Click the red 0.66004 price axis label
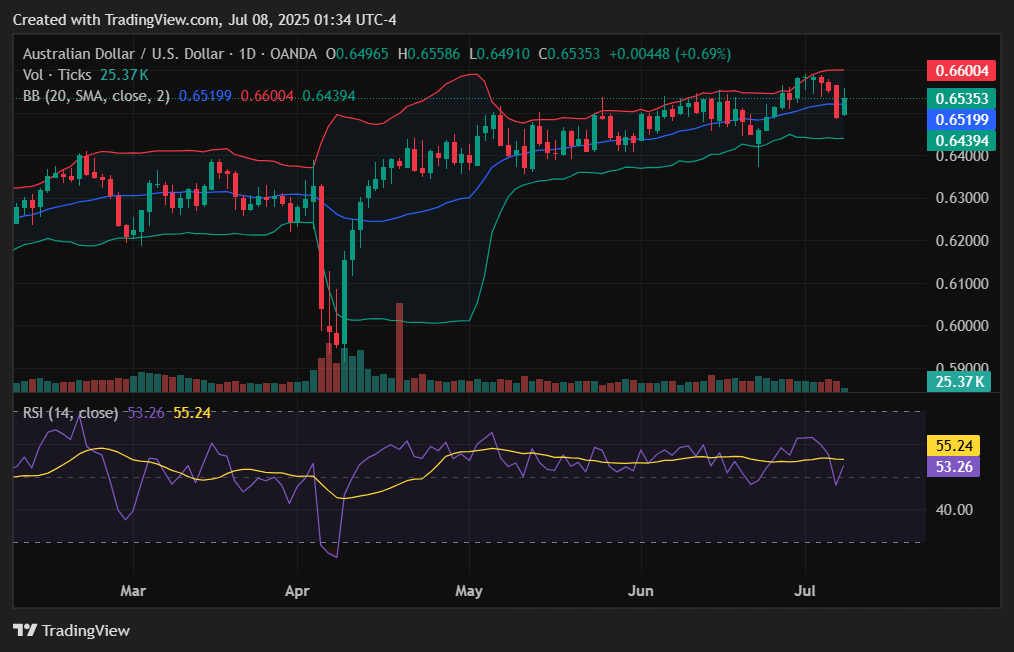Screen dimensions: 1014x652 click(962, 71)
